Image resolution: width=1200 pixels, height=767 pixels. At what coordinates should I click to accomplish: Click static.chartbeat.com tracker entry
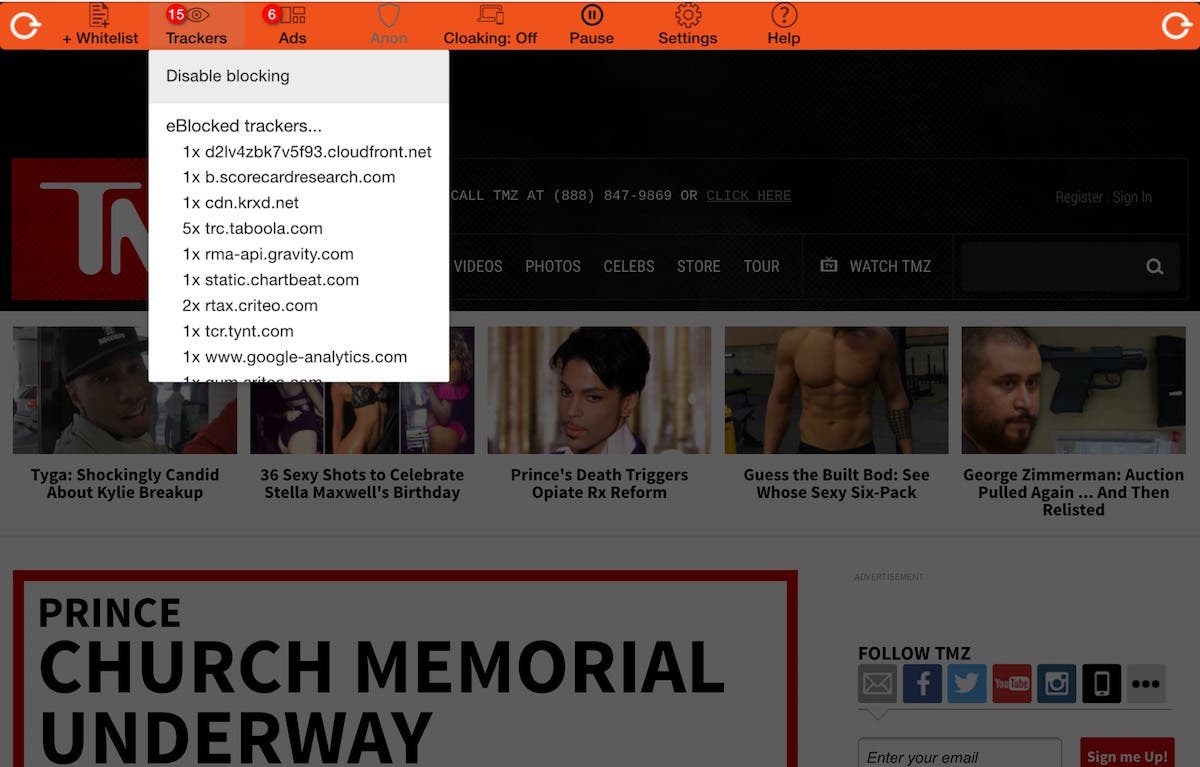271,280
